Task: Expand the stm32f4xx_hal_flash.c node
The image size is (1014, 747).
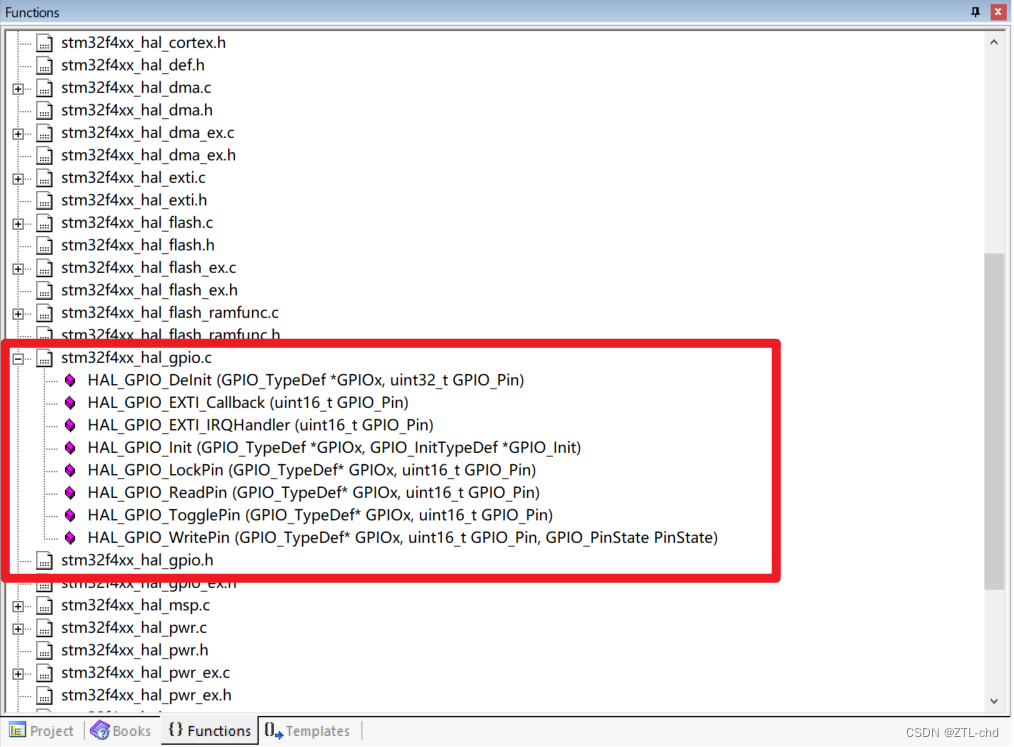Action: pyautogui.click(x=17, y=222)
